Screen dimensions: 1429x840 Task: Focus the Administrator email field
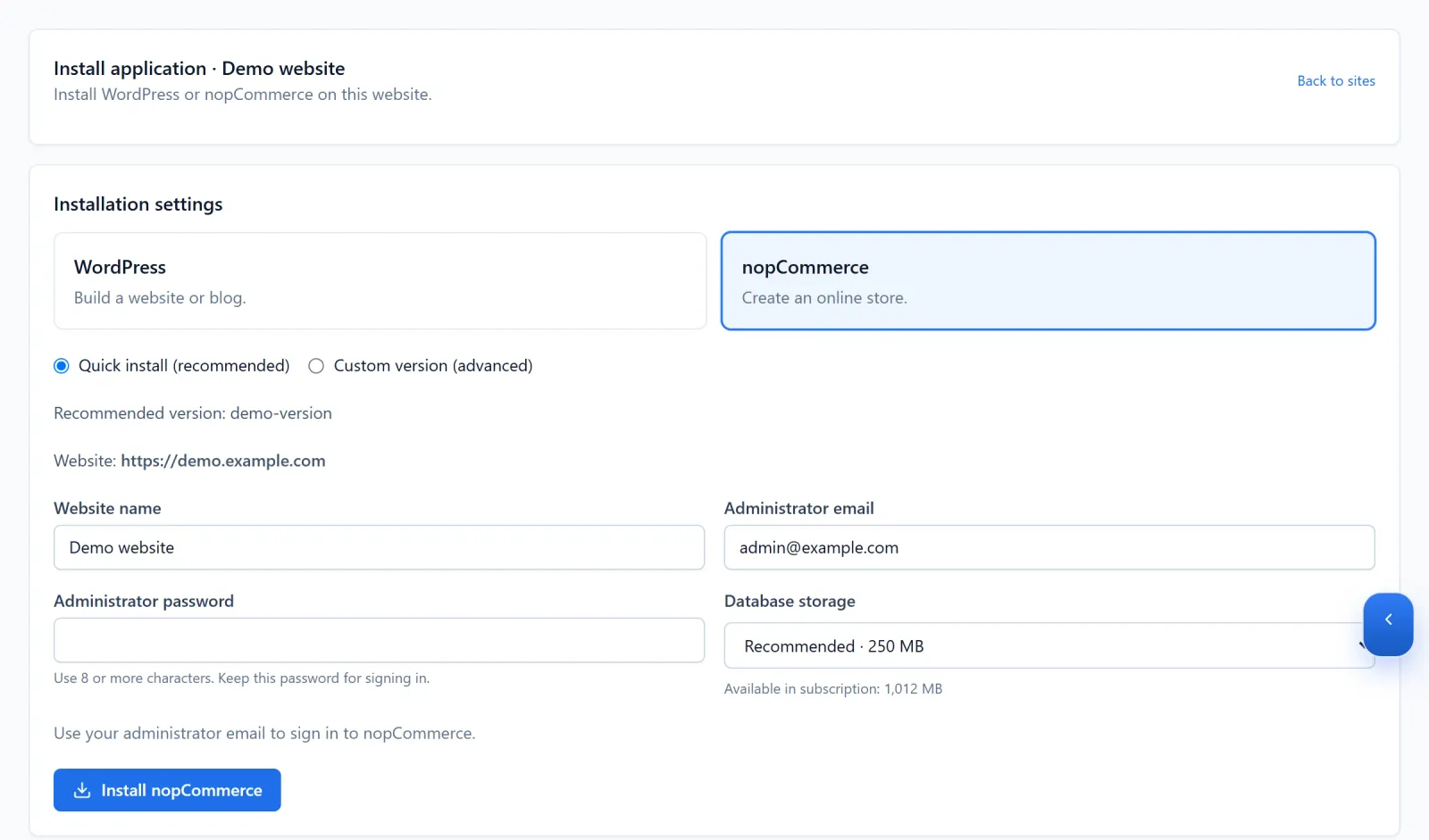(x=1049, y=547)
